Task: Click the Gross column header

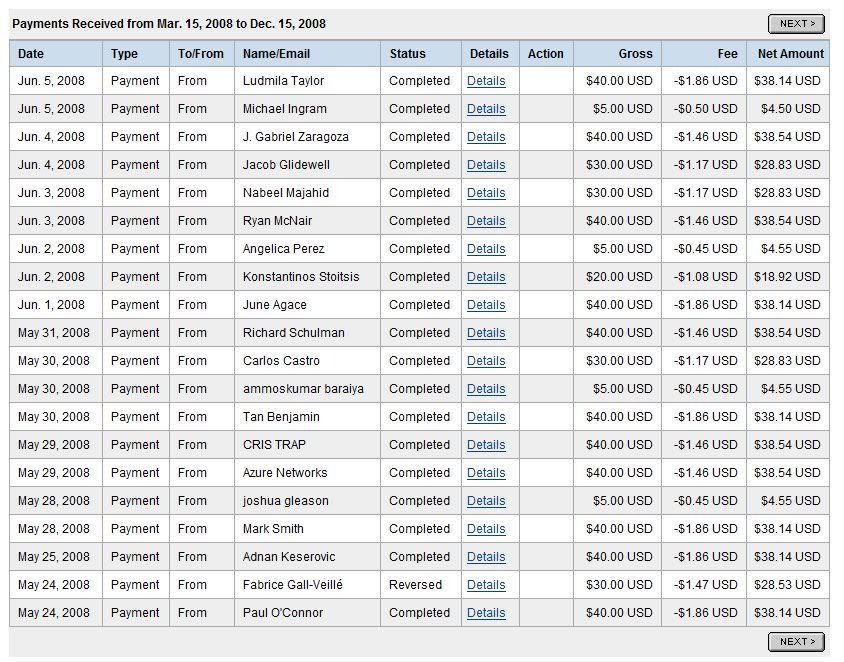Action: pyautogui.click(x=635, y=54)
